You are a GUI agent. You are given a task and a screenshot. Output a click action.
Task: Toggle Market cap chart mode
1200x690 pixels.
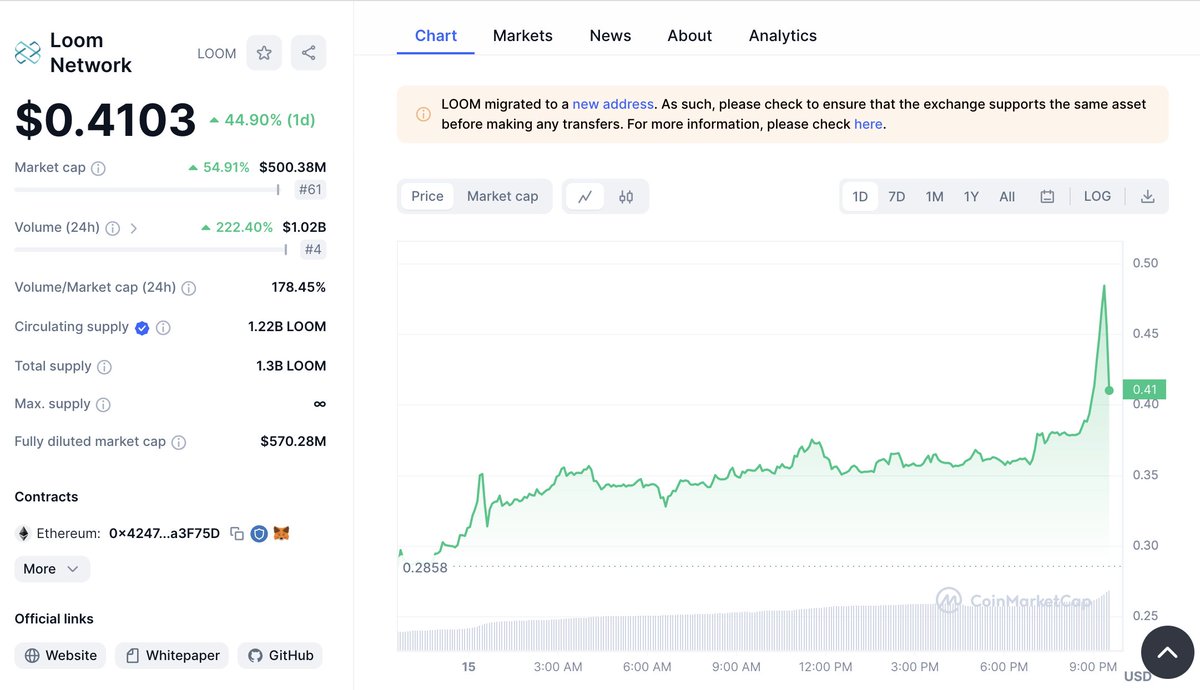pos(503,196)
